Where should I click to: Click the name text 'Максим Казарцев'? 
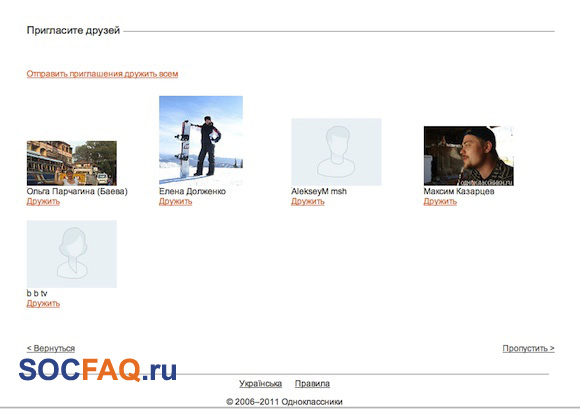click(x=459, y=192)
